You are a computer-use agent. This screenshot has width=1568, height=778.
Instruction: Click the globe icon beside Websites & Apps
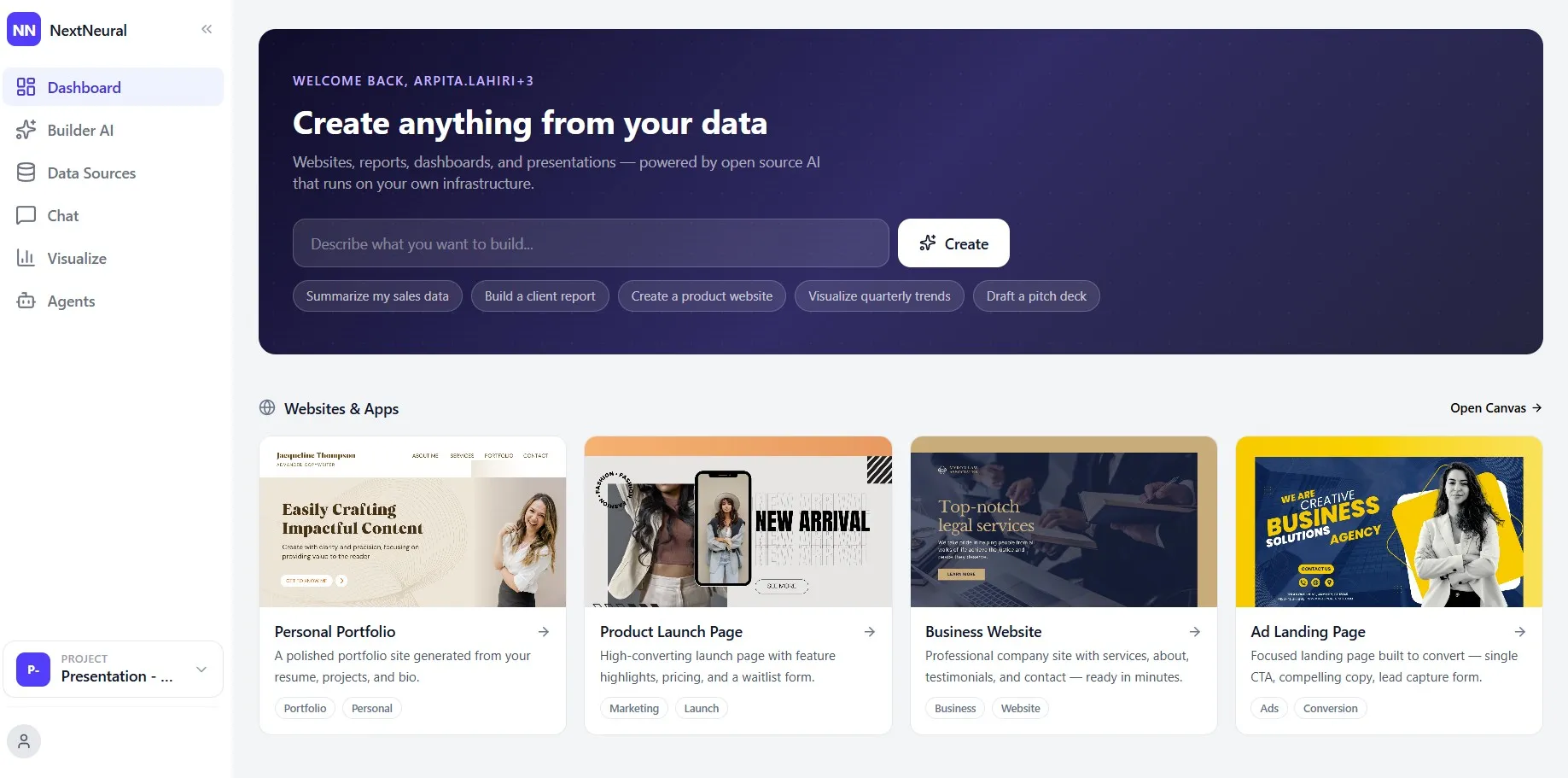[x=267, y=407]
